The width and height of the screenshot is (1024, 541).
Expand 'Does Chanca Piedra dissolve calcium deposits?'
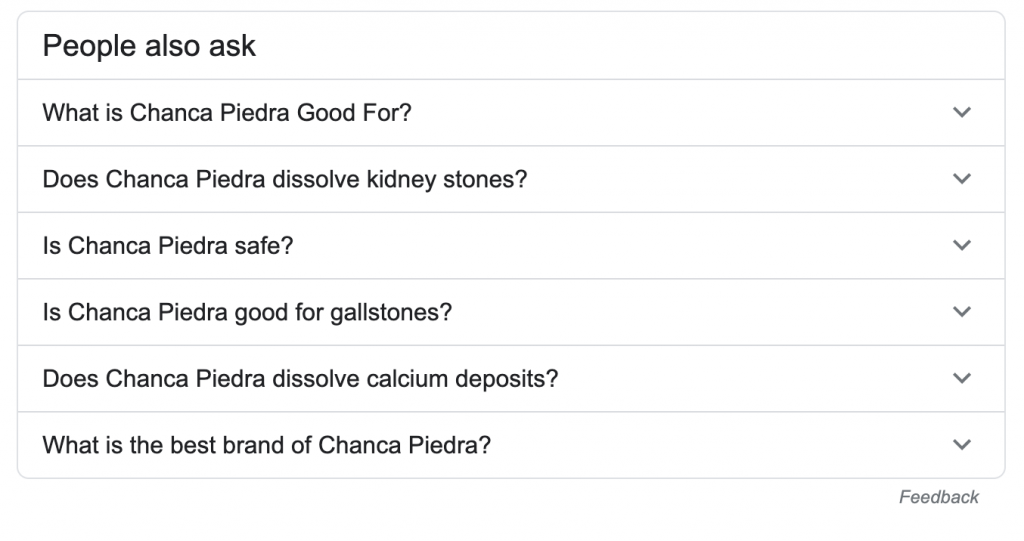pos(511,379)
